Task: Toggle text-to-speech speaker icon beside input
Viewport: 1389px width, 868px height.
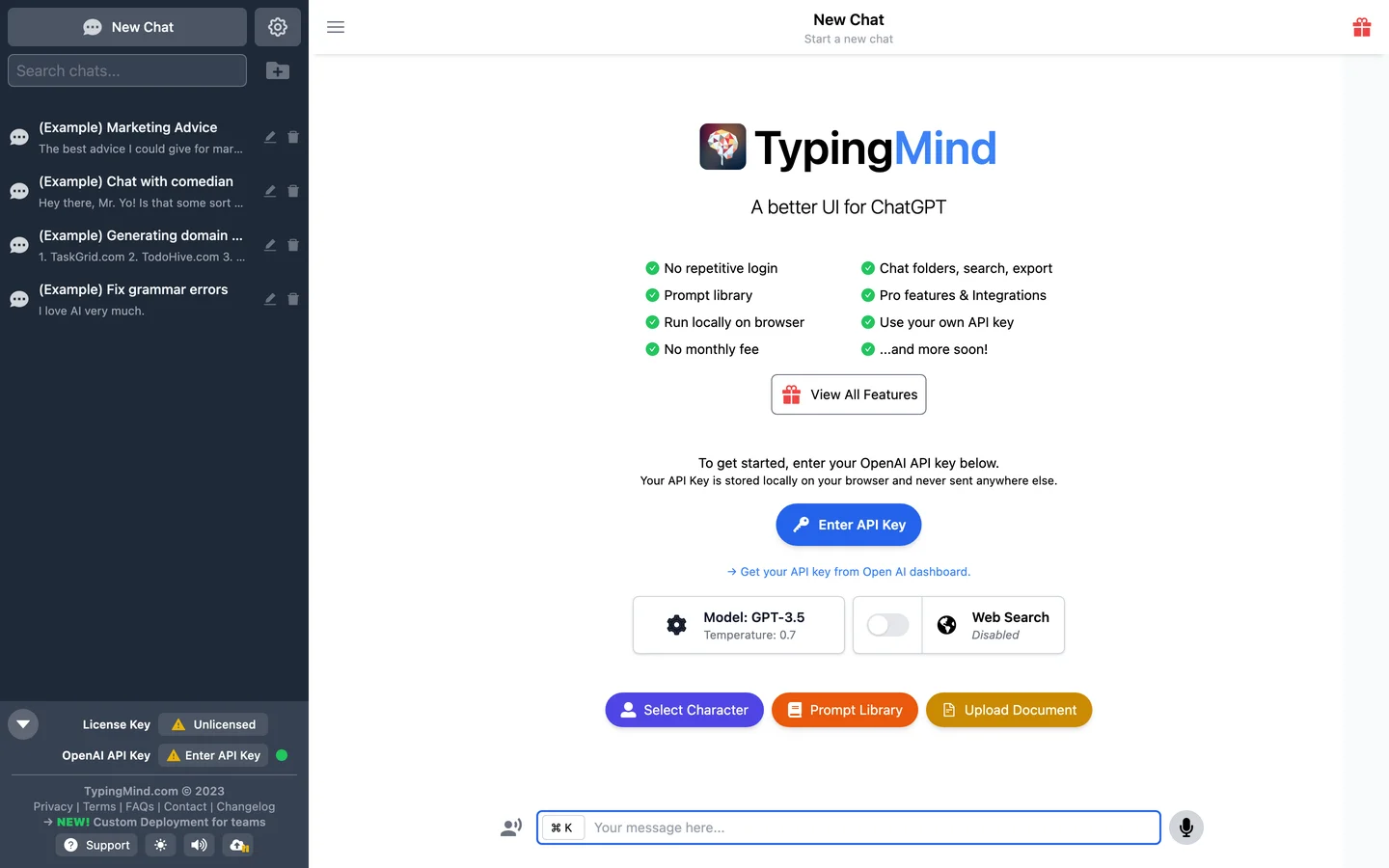Action: click(511, 827)
